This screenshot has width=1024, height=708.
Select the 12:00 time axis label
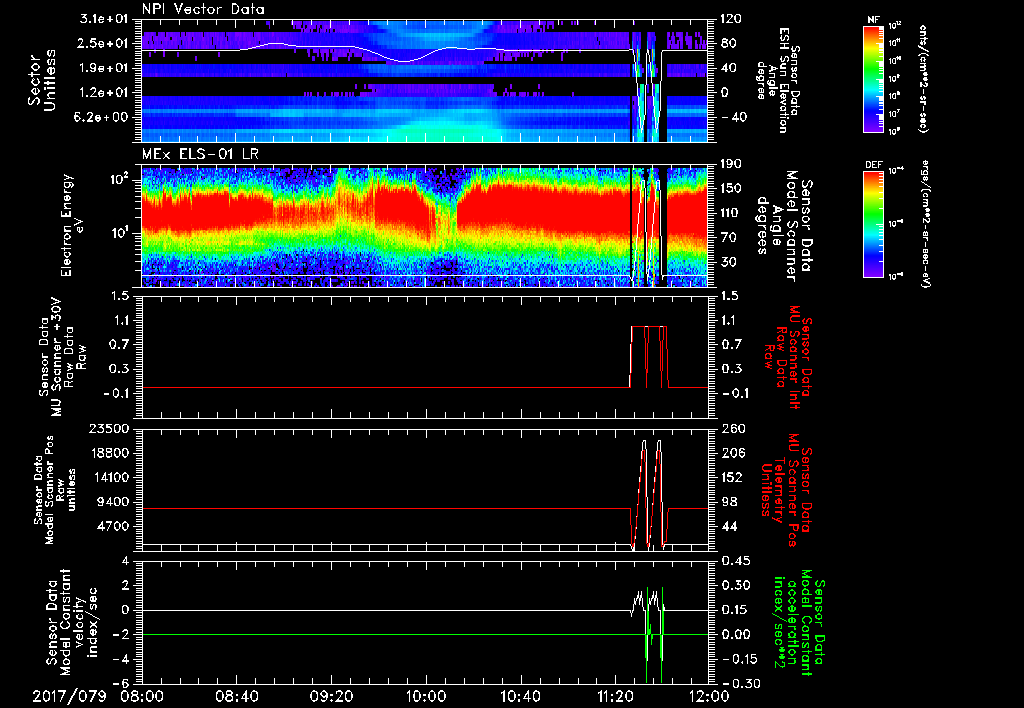point(708,694)
